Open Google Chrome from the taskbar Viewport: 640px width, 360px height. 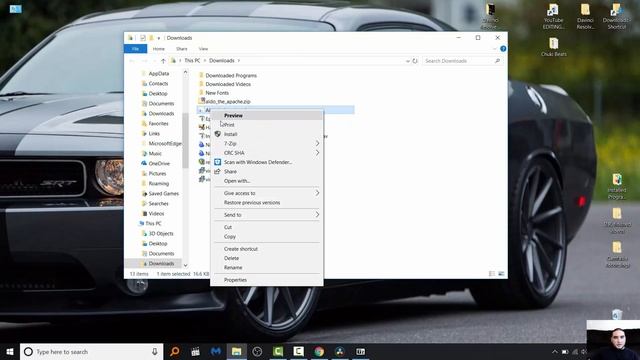click(319, 351)
